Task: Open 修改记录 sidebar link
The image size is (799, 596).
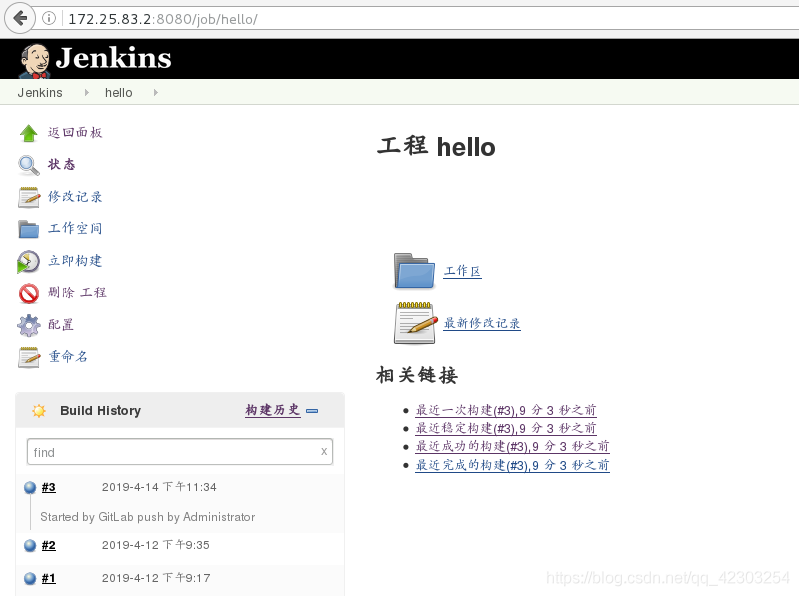Action: (x=75, y=196)
